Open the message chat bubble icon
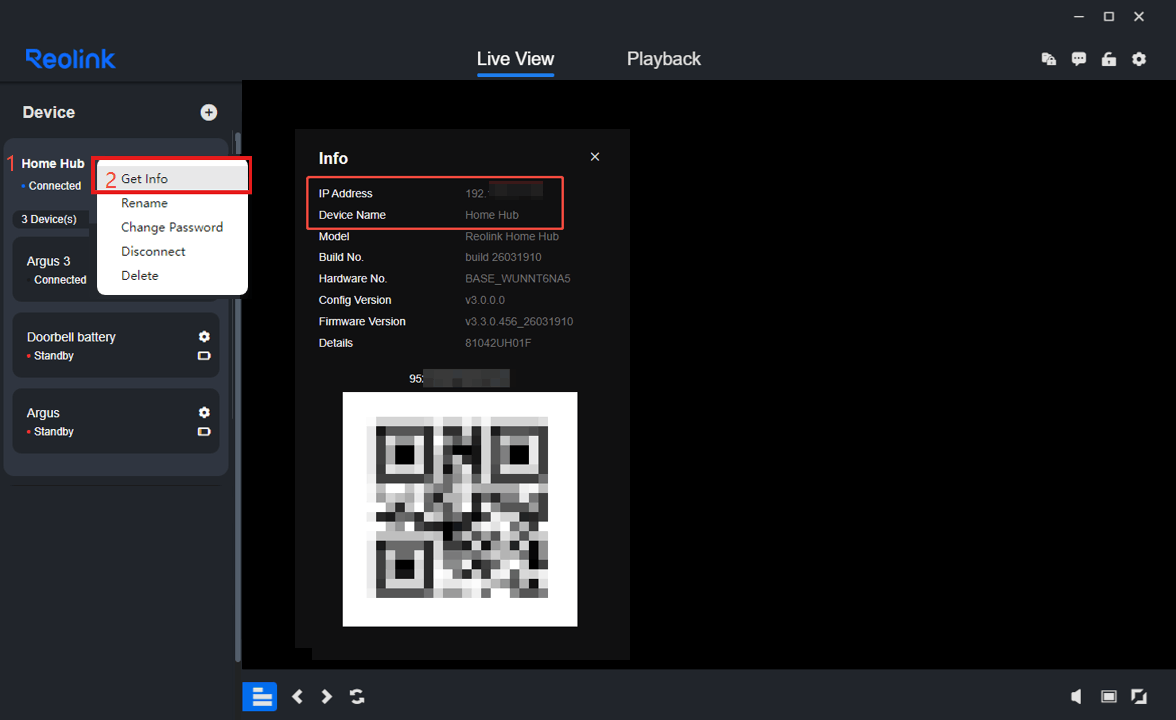The image size is (1176, 720). click(x=1078, y=59)
